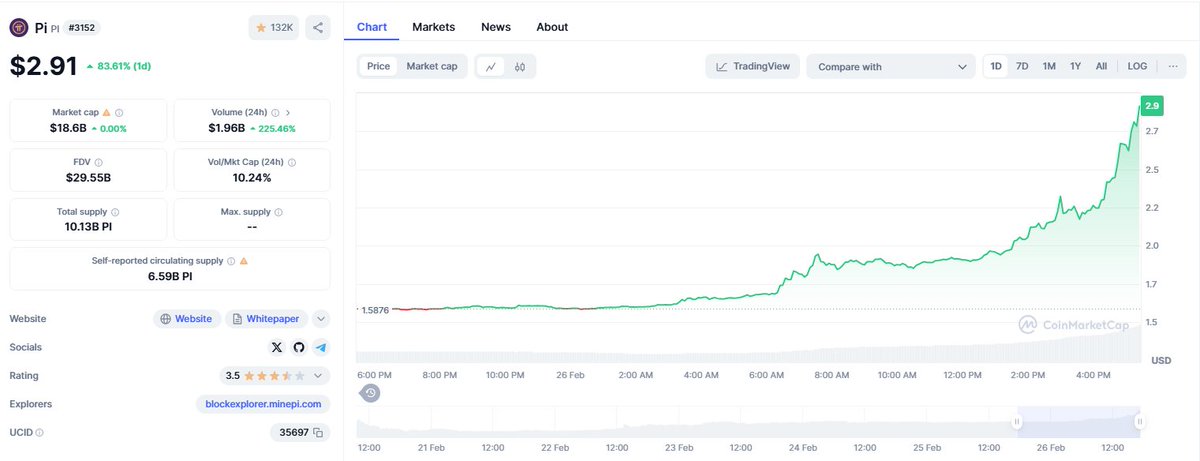Click the selected range window on navigator
This screenshot has height=461, width=1200.
(x=1079, y=422)
